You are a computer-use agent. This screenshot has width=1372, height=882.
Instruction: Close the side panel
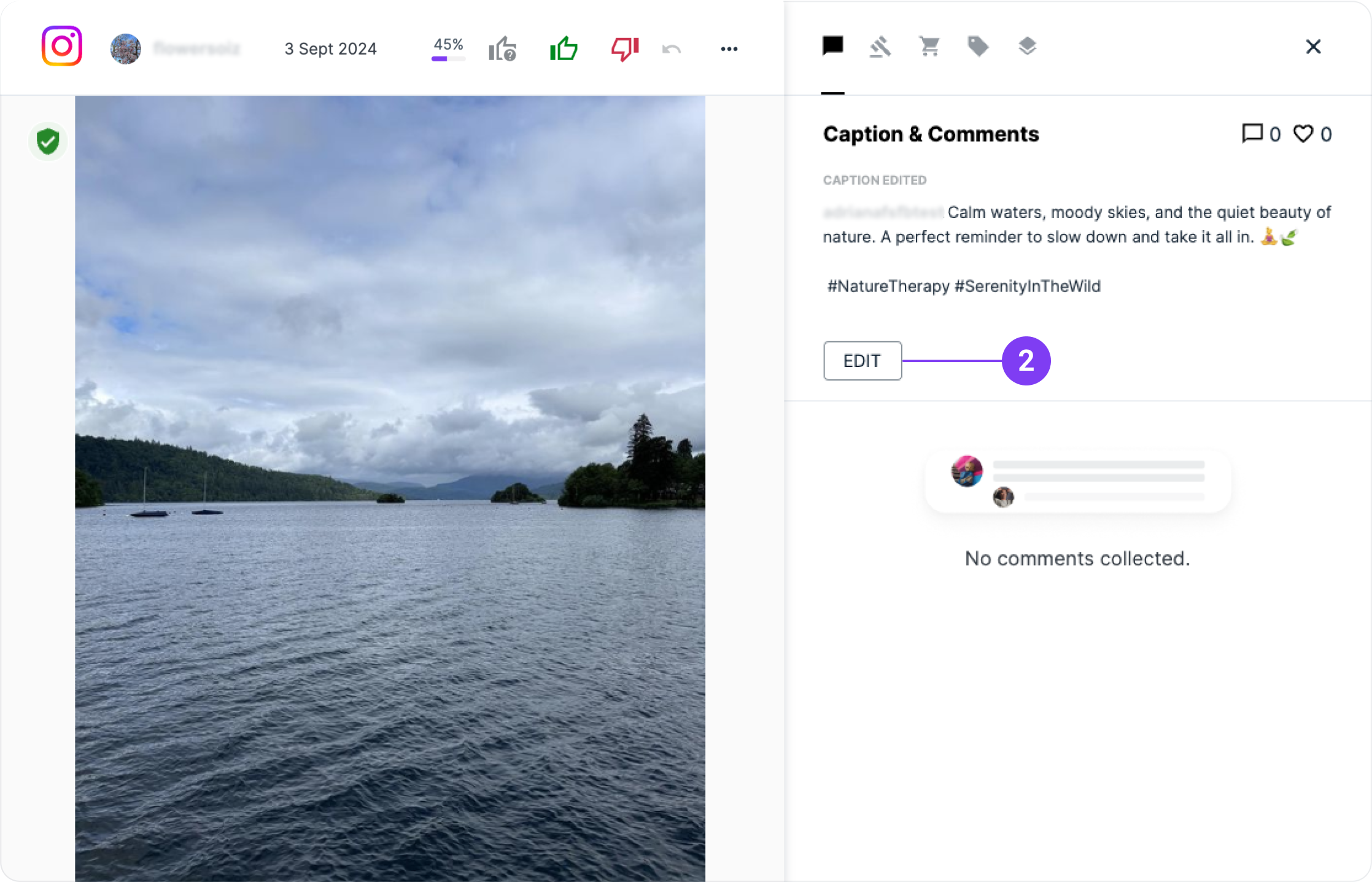1313,47
